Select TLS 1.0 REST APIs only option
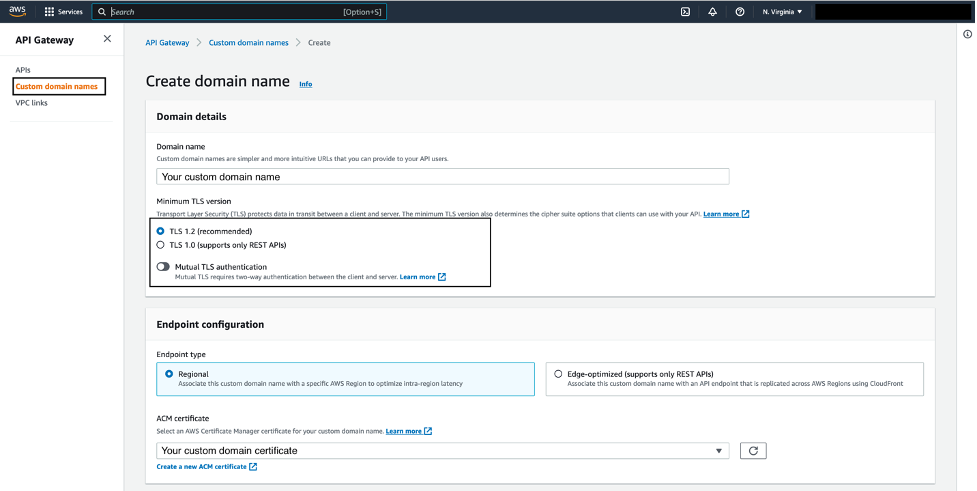The image size is (977, 491). coord(160,245)
